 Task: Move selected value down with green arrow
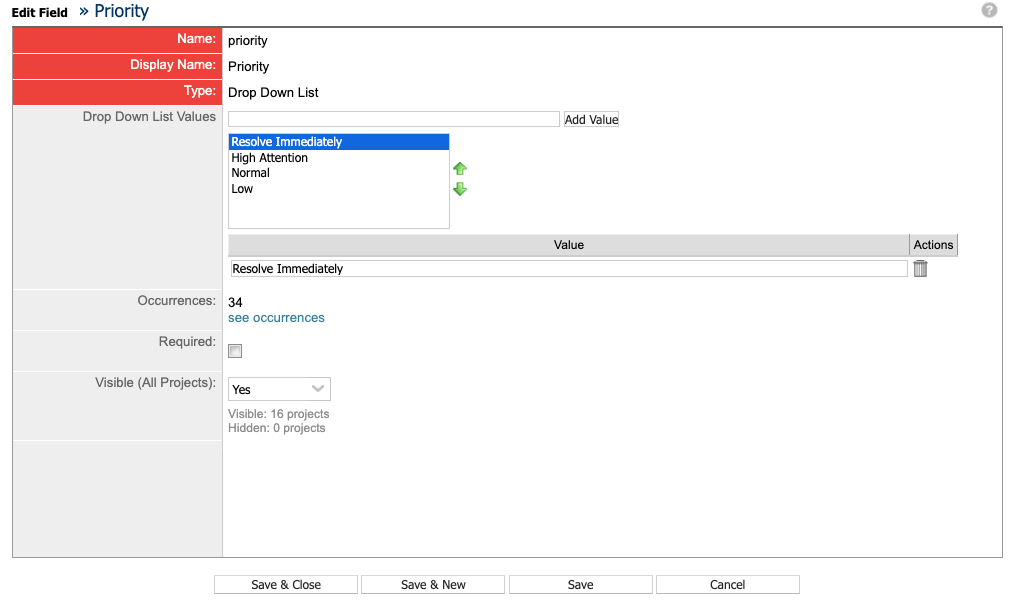[x=460, y=189]
